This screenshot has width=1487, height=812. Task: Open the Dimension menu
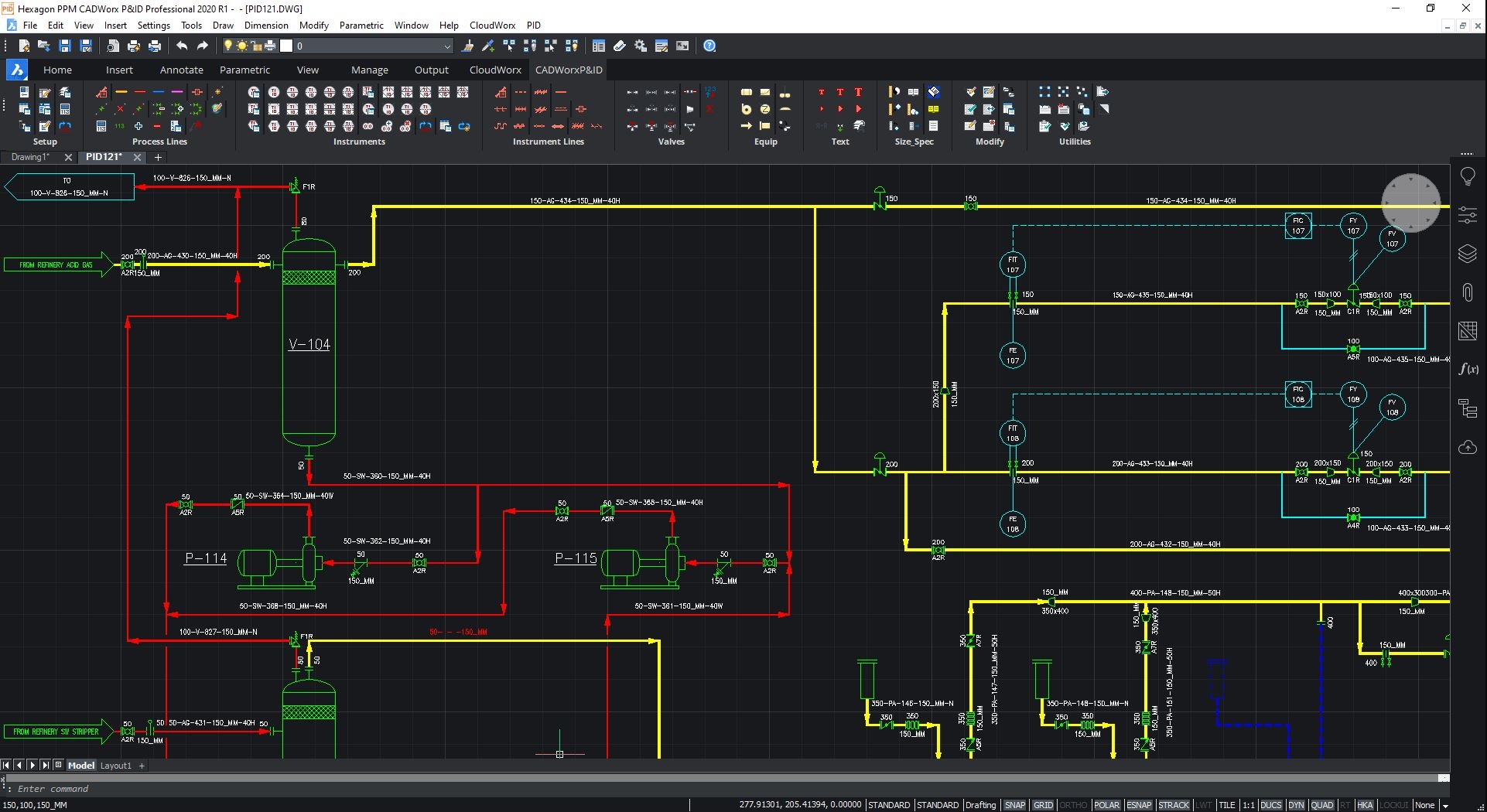(266, 25)
